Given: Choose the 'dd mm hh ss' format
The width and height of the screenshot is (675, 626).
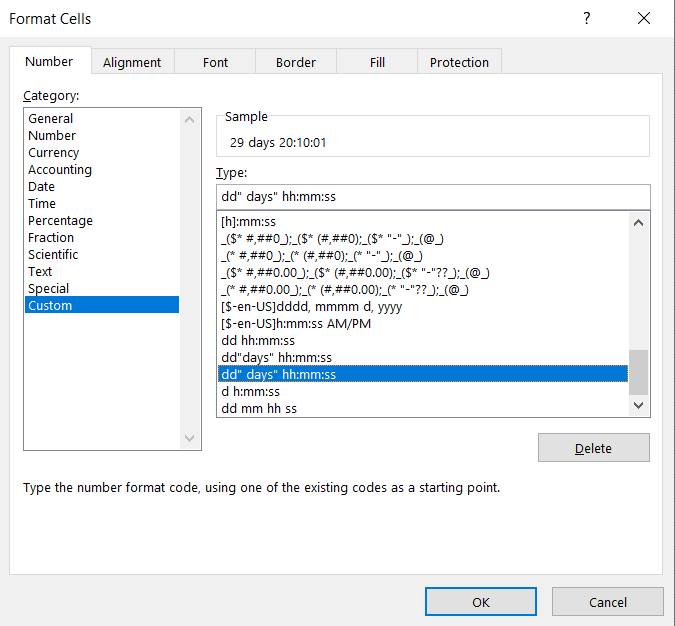Looking at the screenshot, I should (x=259, y=408).
